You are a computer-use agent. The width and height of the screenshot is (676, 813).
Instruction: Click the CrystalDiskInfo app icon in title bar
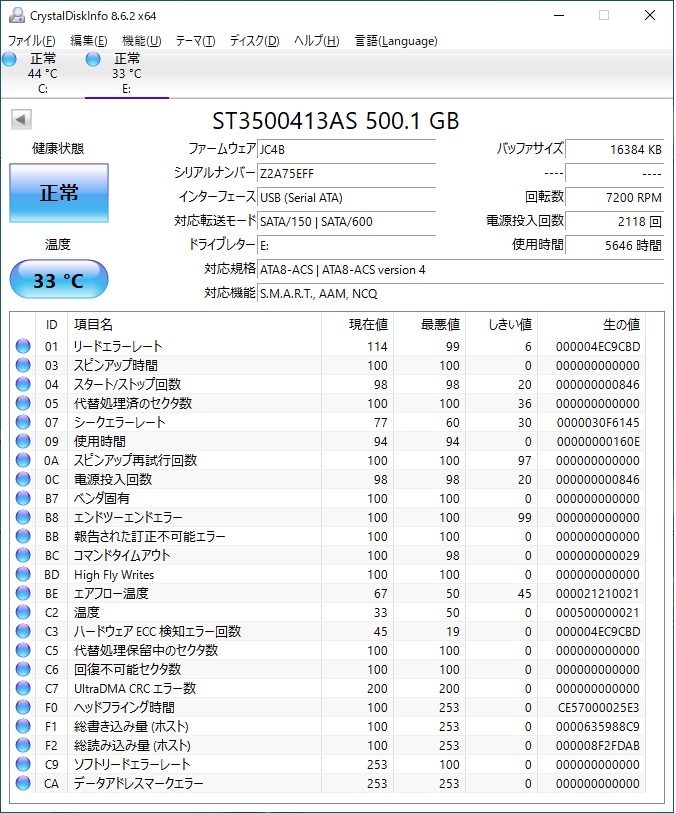17,16
